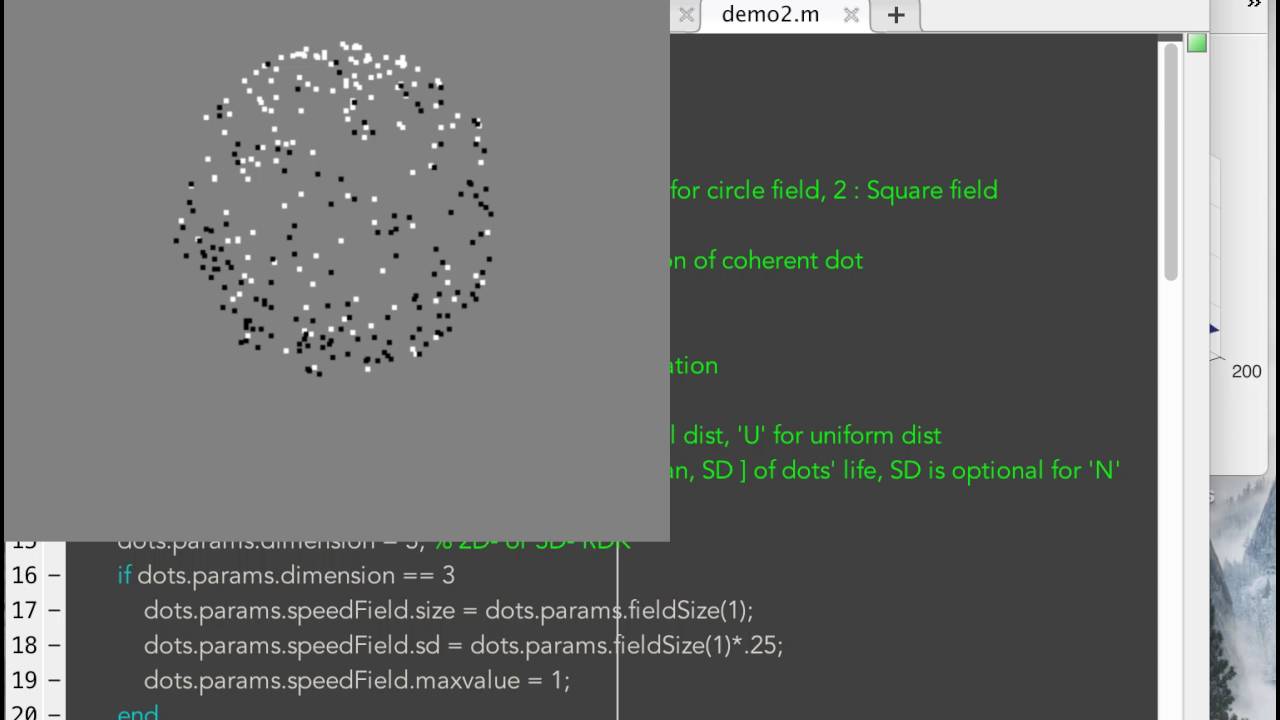
Task: Expand the hidden toolbar items chevron
Action: (x=1255, y=5)
